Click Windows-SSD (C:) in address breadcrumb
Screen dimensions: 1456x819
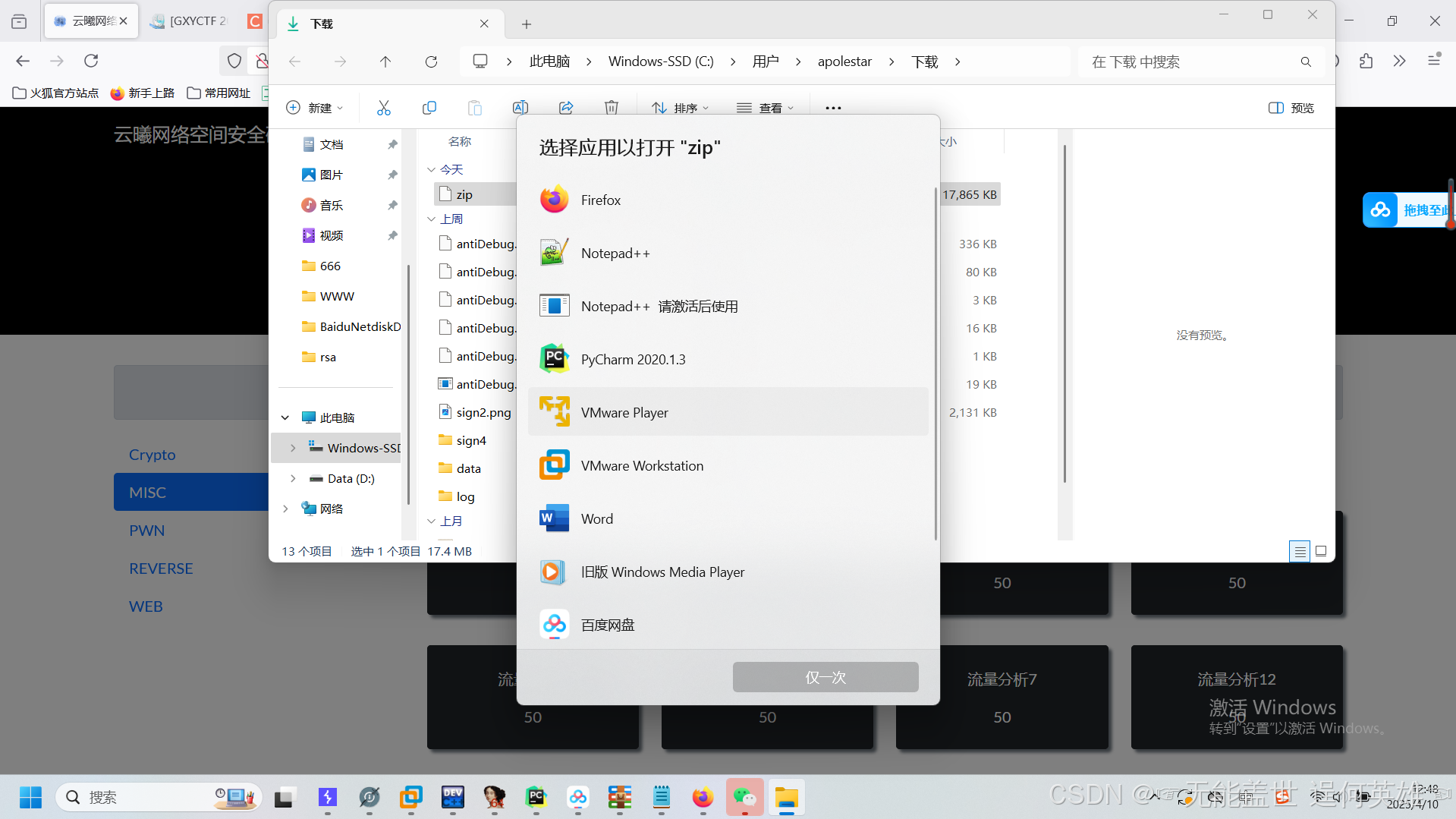coord(661,61)
